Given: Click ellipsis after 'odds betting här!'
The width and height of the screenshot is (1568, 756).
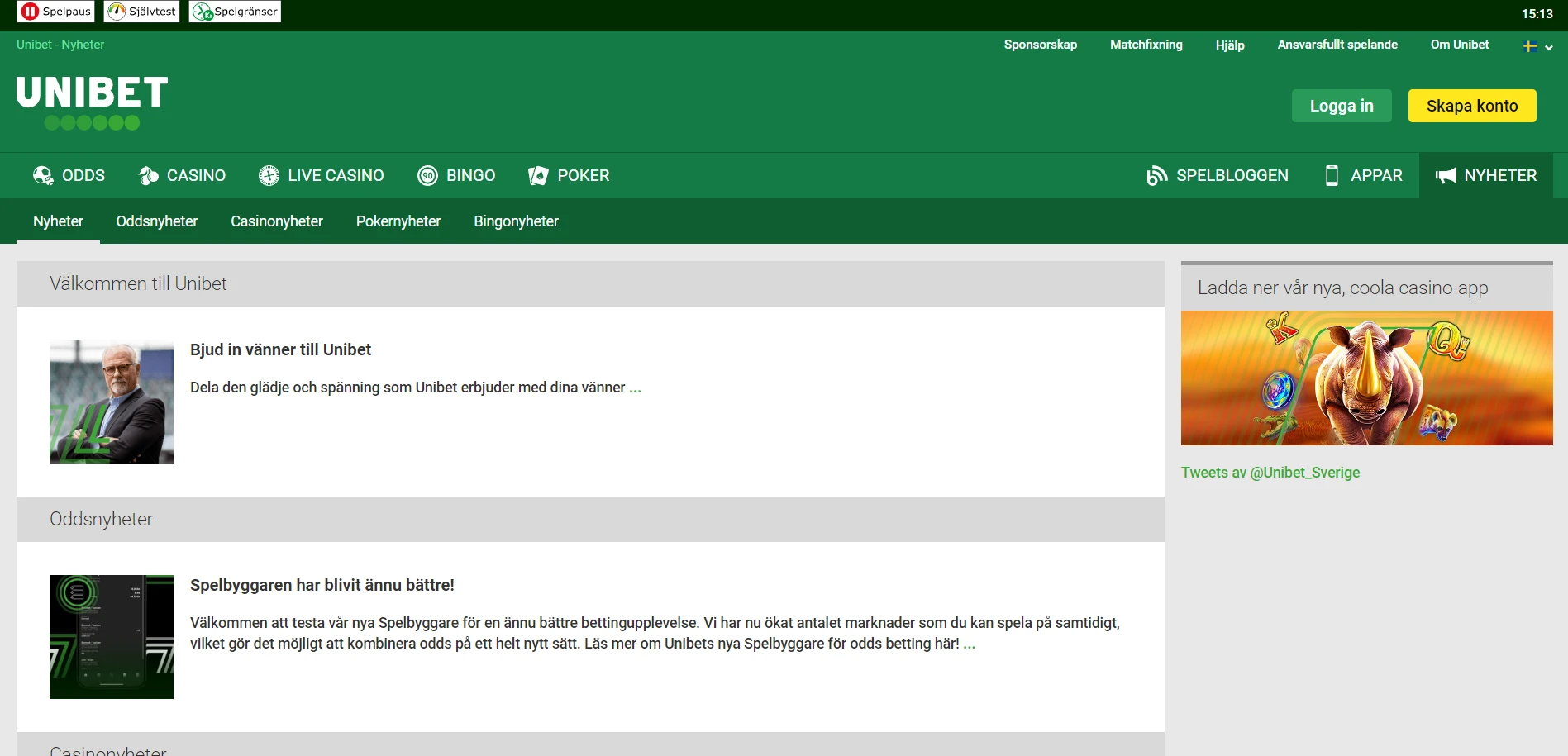Looking at the screenshot, I should point(969,644).
